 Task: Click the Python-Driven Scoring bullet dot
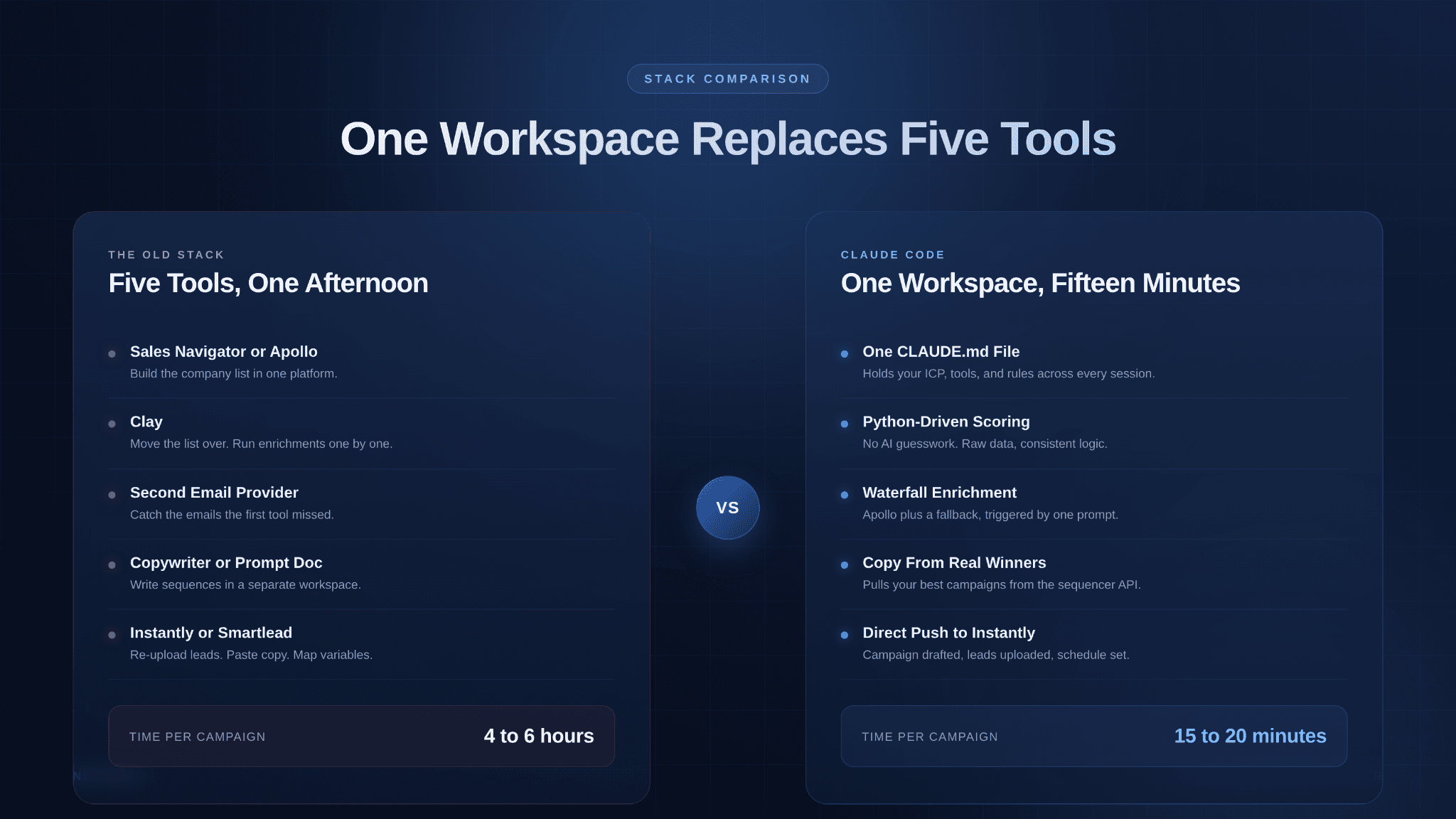pos(845,424)
